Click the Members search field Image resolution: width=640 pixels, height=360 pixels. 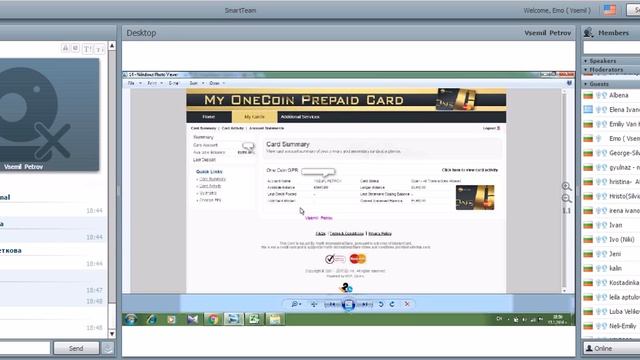pyautogui.click(x=611, y=48)
